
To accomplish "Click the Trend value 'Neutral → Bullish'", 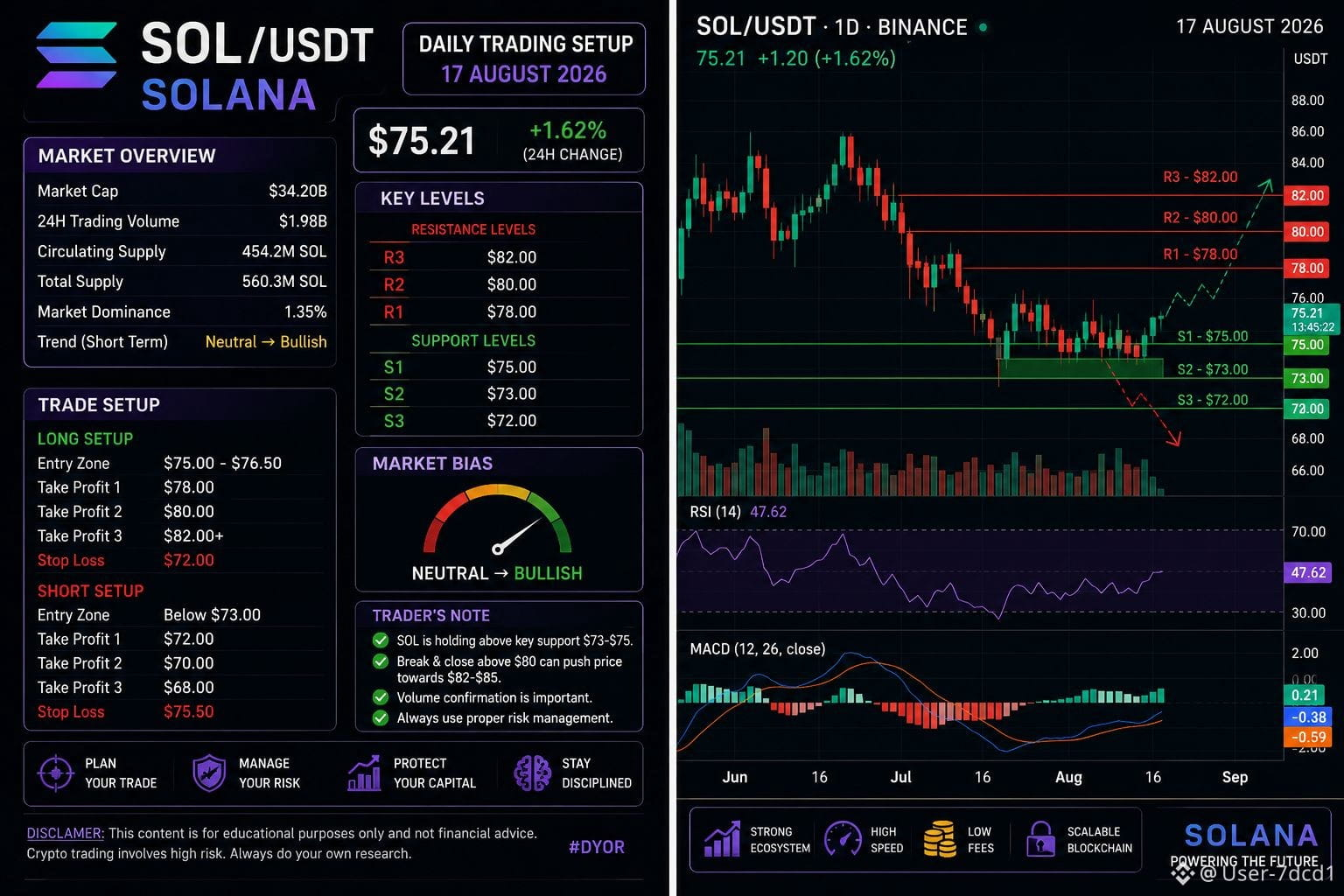I will pos(266,342).
